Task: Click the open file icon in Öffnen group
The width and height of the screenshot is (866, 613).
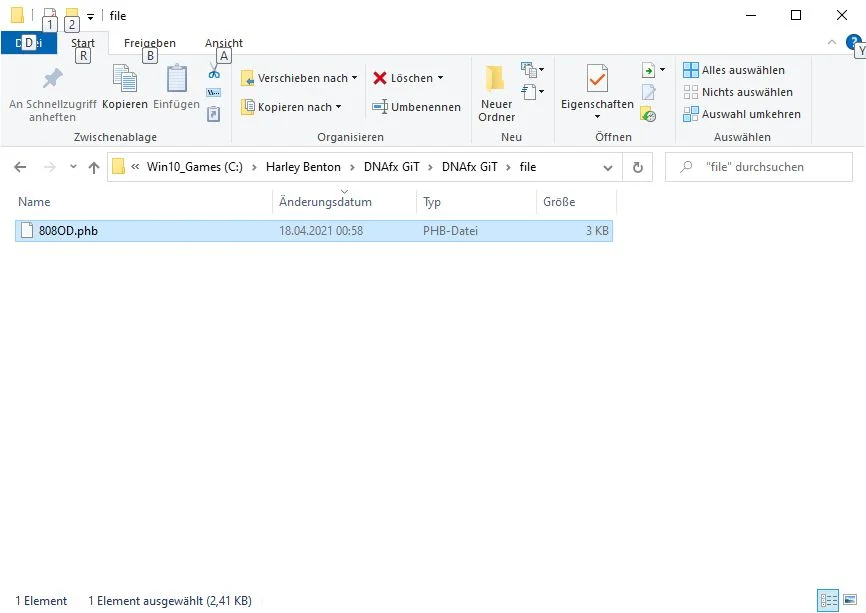Action: point(648,70)
